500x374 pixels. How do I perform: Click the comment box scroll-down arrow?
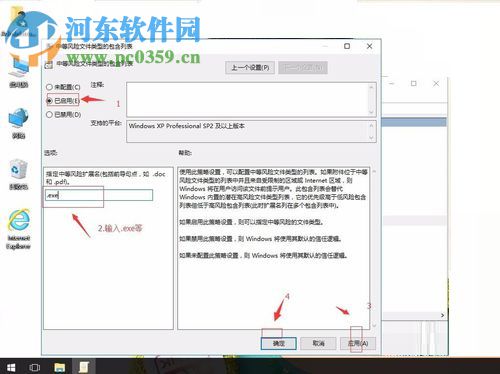[x=371, y=112]
